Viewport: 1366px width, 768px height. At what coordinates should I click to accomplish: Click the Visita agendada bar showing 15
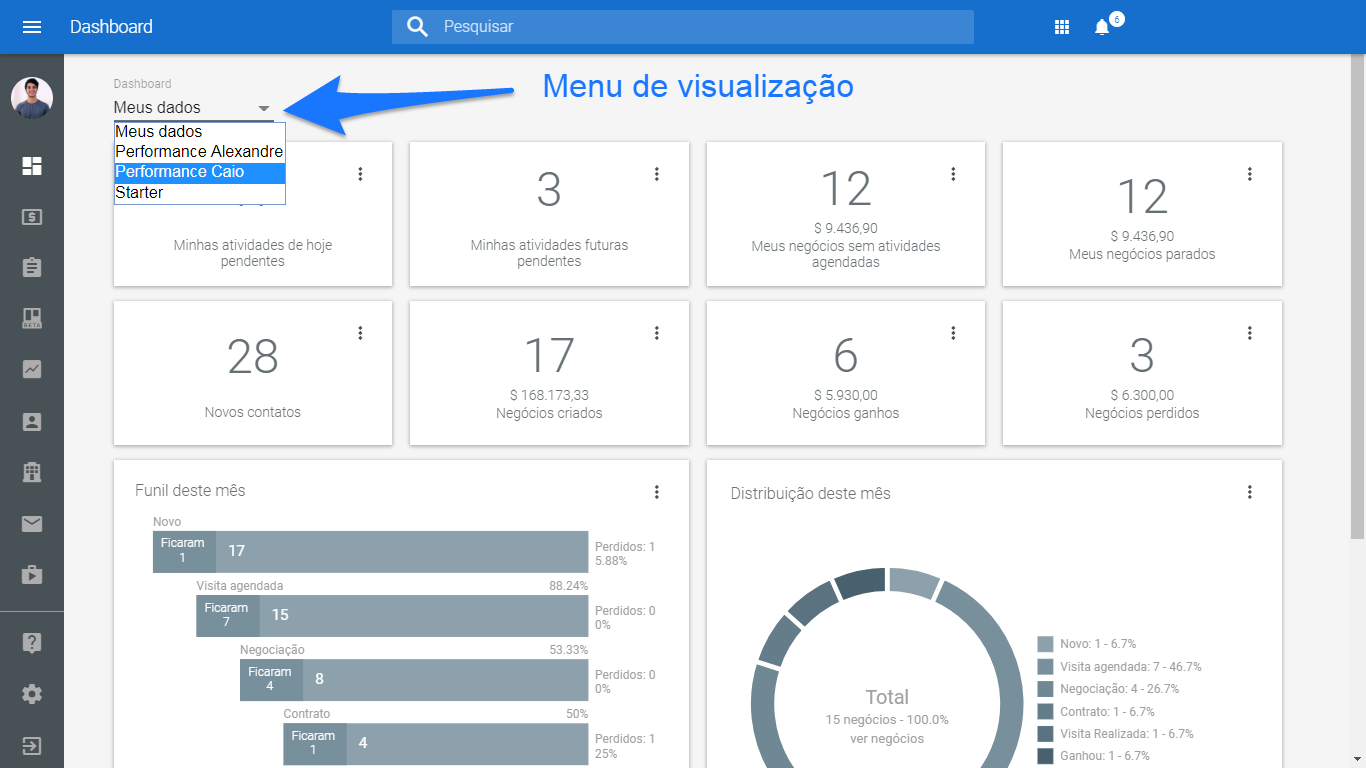pyautogui.click(x=424, y=615)
